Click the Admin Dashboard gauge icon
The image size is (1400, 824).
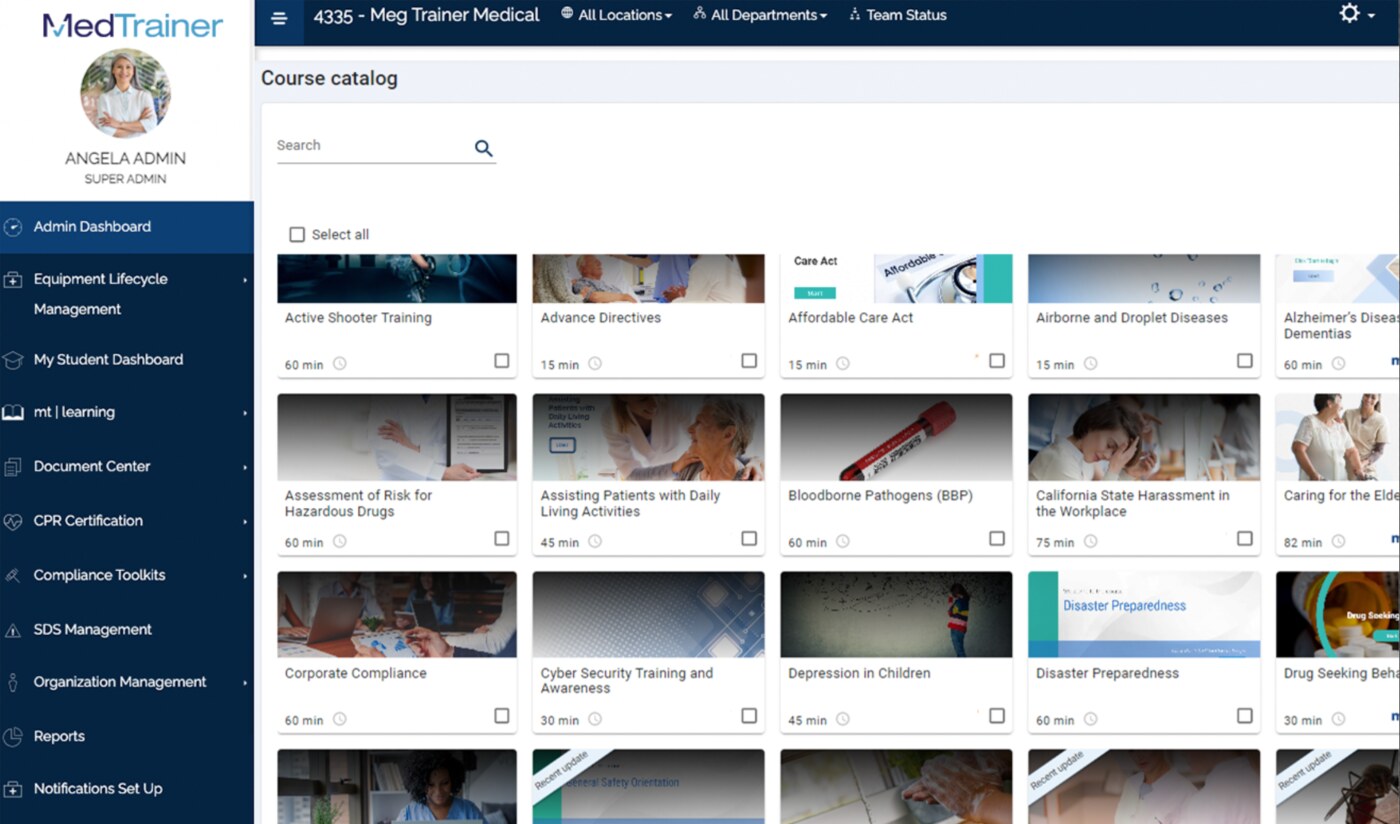[13, 227]
